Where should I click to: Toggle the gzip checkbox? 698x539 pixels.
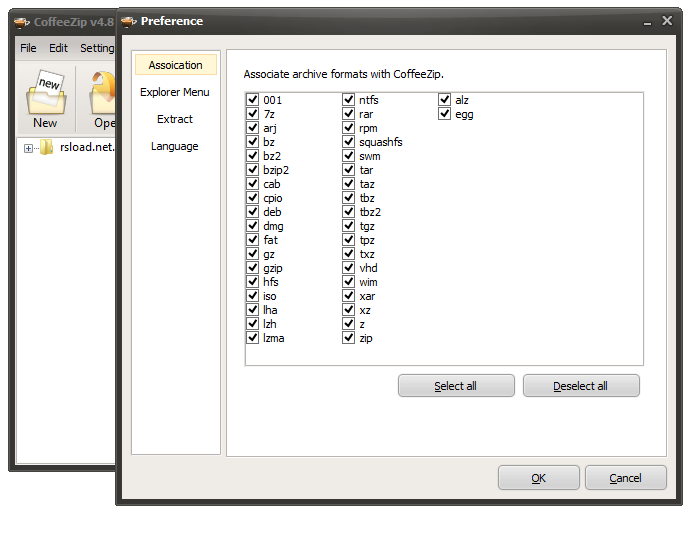click(x=253, y=267)
